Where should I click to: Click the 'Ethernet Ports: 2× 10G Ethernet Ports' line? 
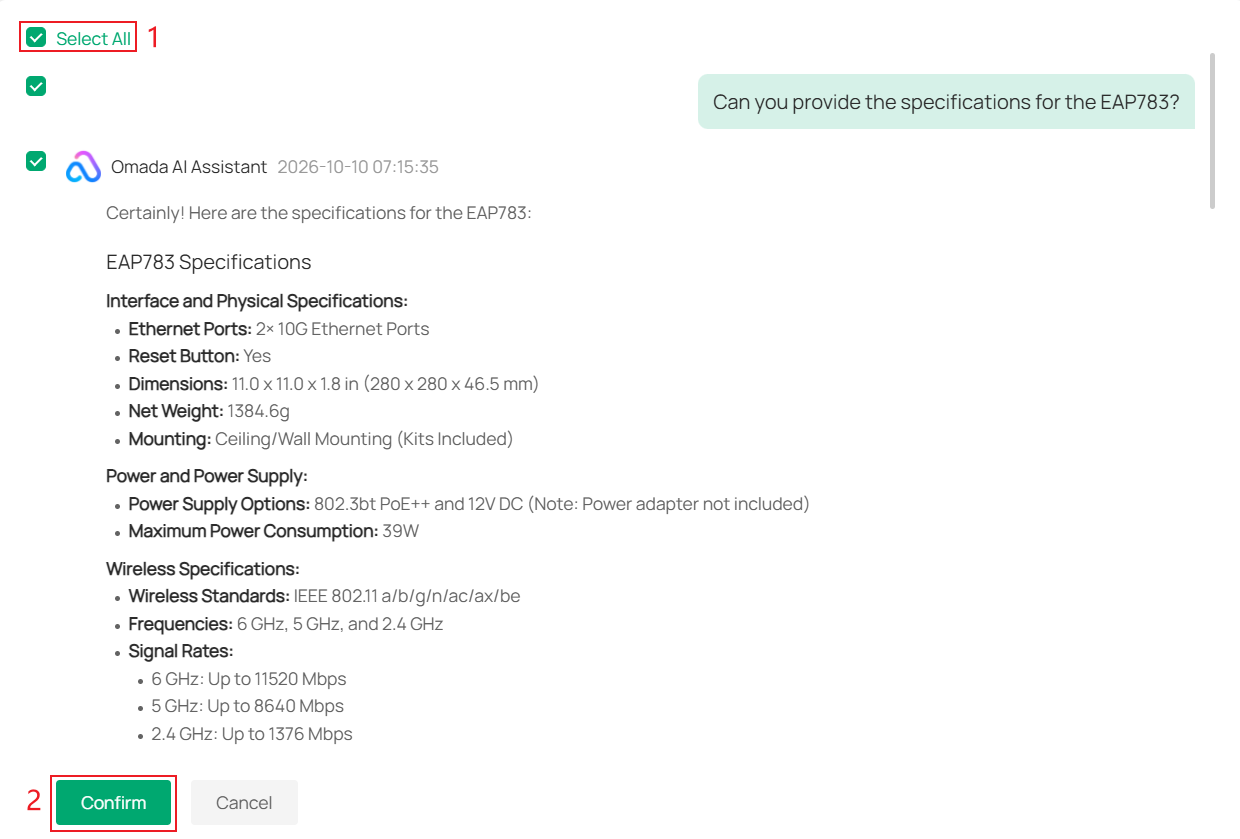(279, 329)
